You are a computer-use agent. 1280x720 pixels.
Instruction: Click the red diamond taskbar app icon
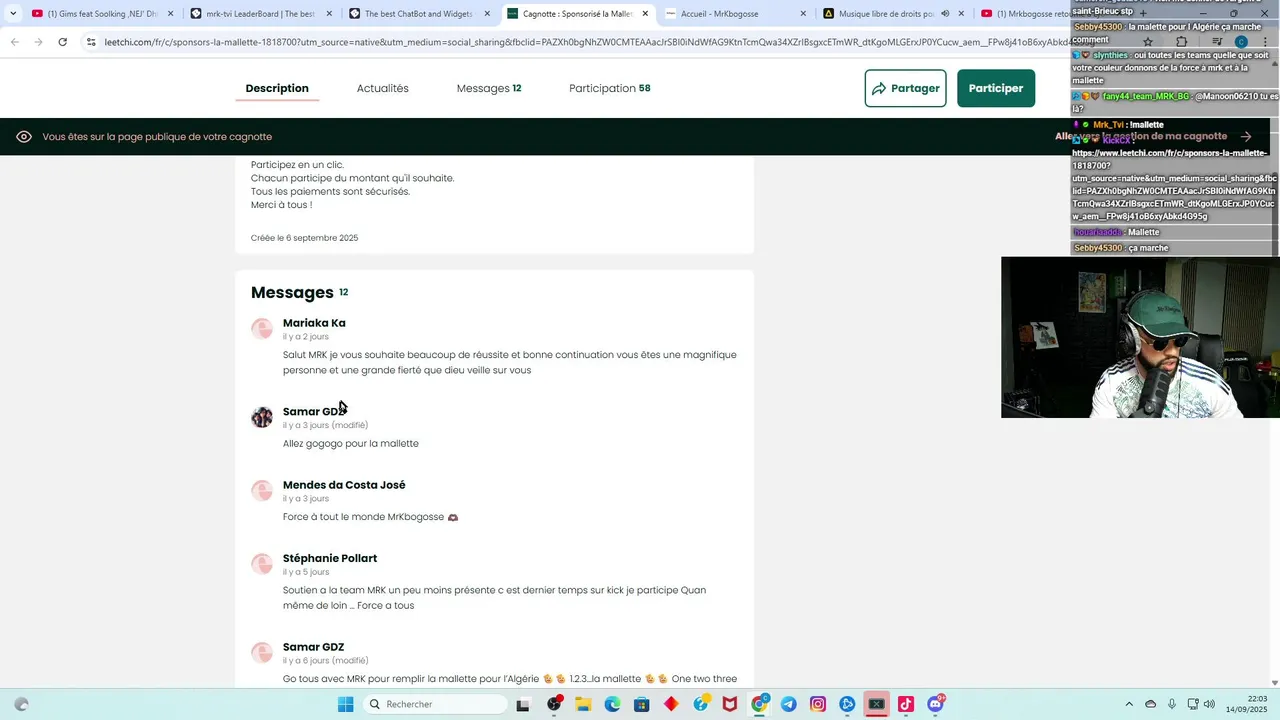tap(671, 704)
